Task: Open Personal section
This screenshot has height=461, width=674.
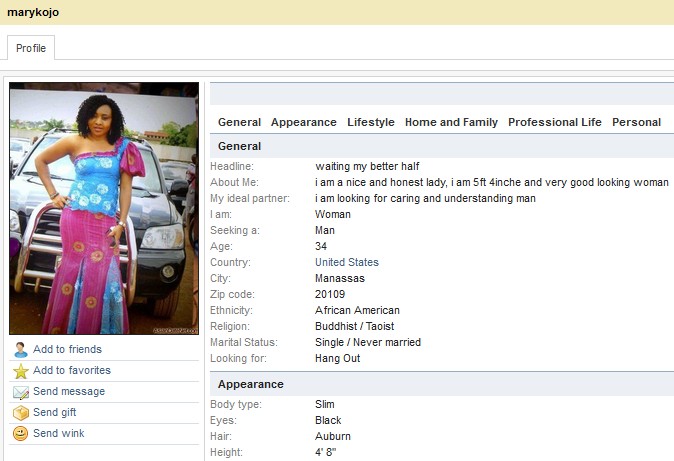Action: [x=637, y=122]
